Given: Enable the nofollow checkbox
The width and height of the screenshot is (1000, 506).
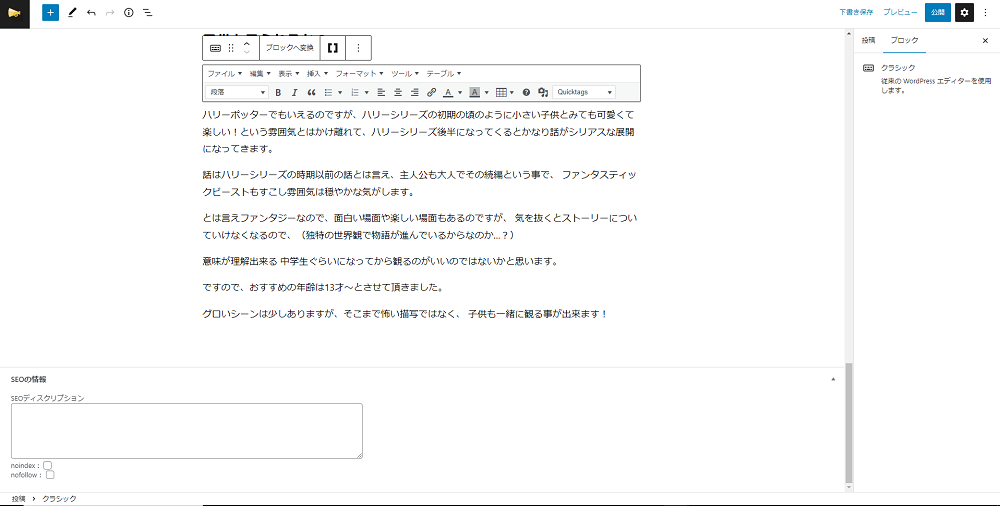Looking at the screenshot, I should [50, 475].
